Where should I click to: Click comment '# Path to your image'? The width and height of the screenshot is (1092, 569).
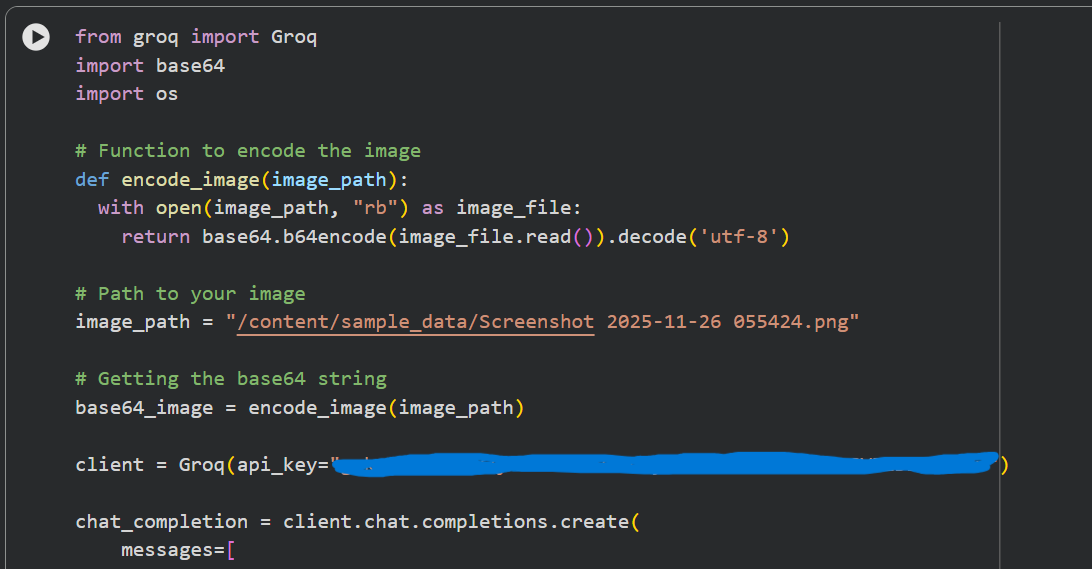(190, 294)
